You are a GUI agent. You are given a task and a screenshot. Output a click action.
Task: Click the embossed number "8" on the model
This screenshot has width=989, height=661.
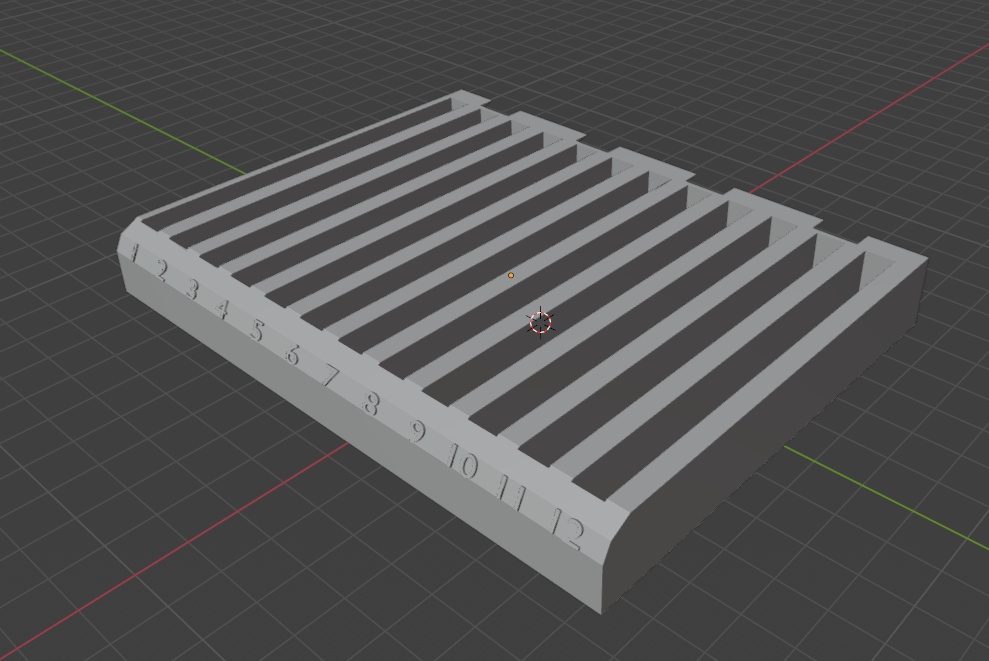point(372,403)
